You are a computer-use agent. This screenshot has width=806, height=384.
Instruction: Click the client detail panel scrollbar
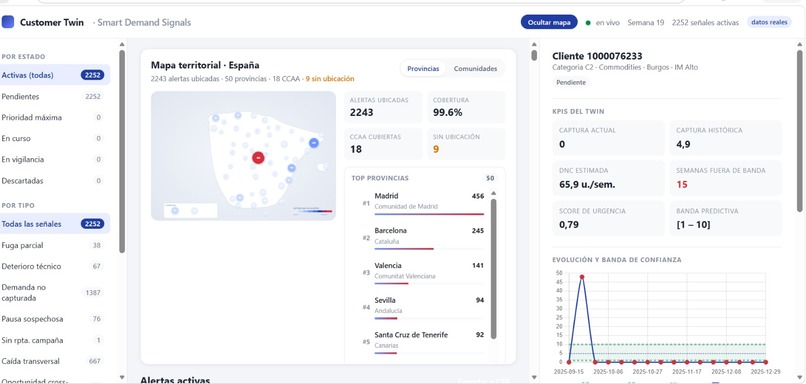click(799, 131)
